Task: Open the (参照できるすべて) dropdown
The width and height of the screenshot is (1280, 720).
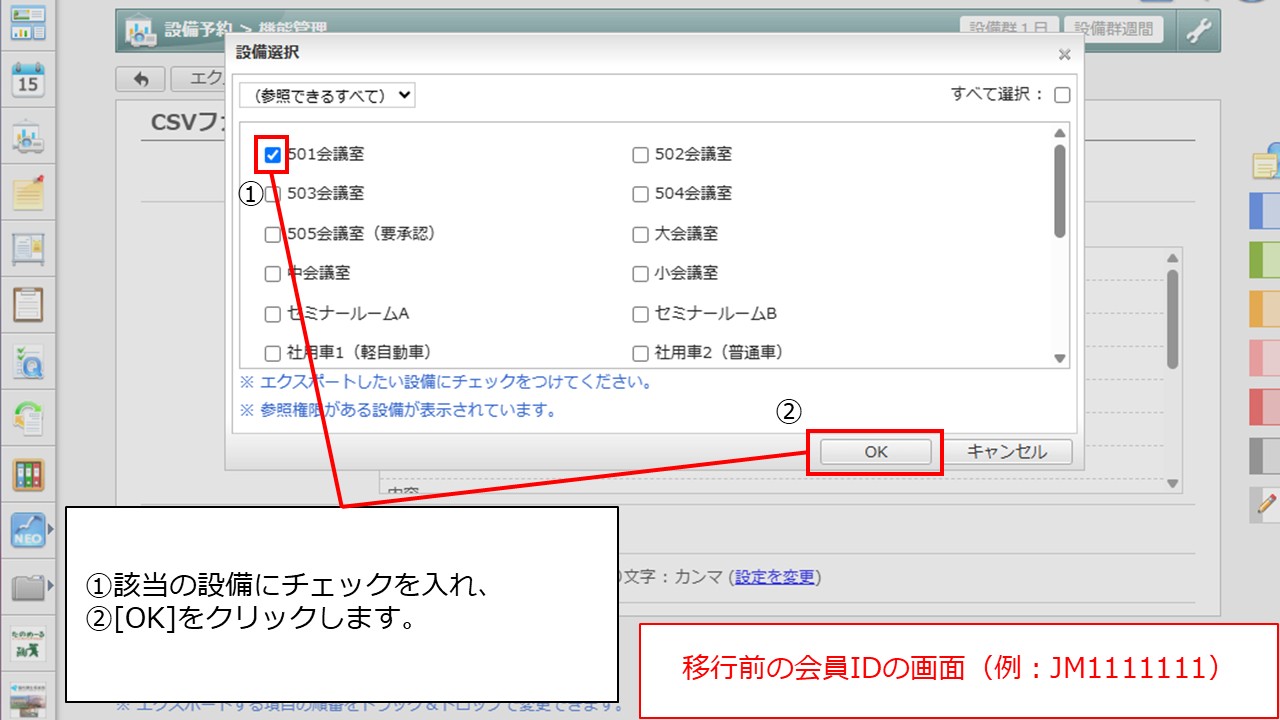Action: pyautogui.click(x=327, y=96)
